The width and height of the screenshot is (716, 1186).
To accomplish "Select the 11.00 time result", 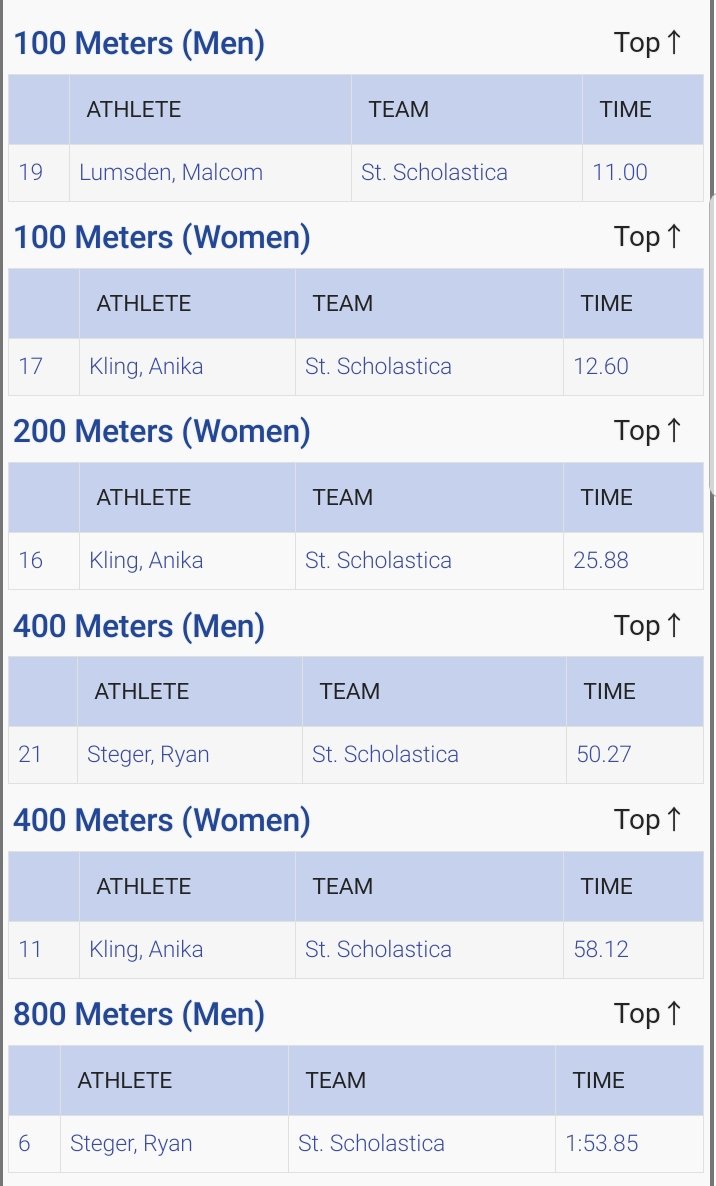I will click(x=620, y=172).
